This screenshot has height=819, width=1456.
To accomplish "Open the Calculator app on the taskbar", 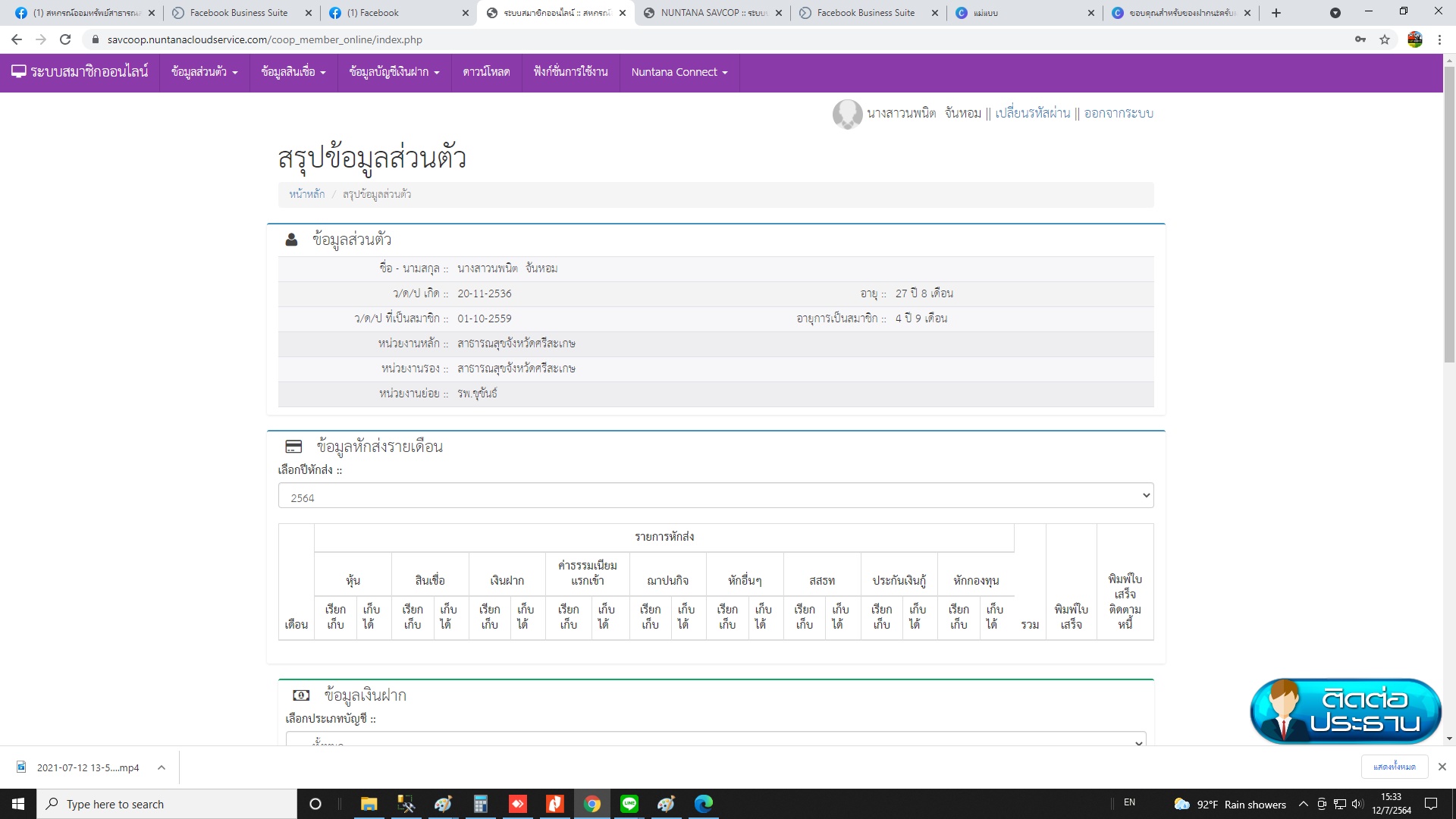I will click(481, 804).
